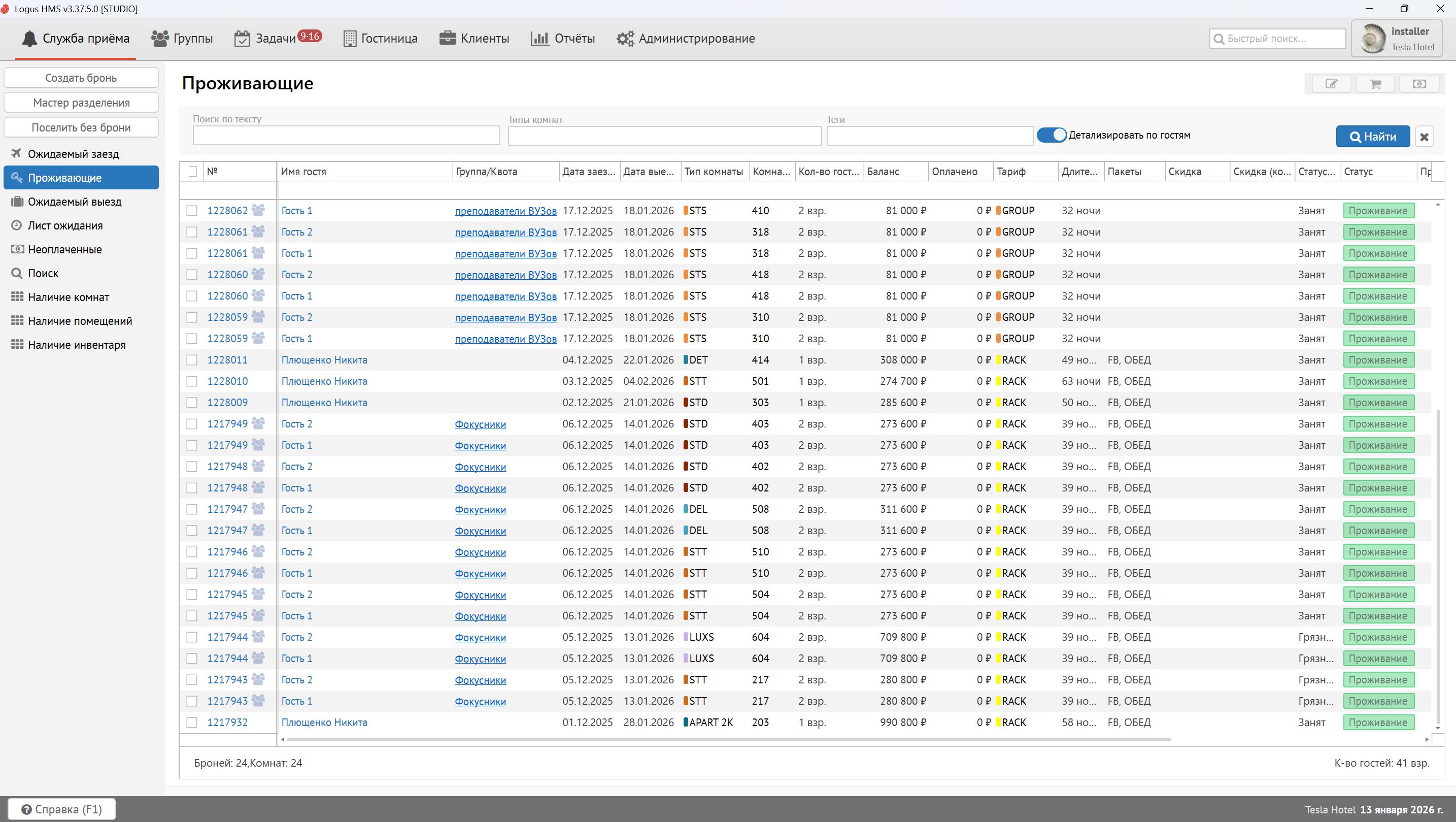Image resolution: width=1456 pixels, height=822 pixels.
Task: Open Фокусники group link for booking 1217949
Action: click(x=480, y=424)
